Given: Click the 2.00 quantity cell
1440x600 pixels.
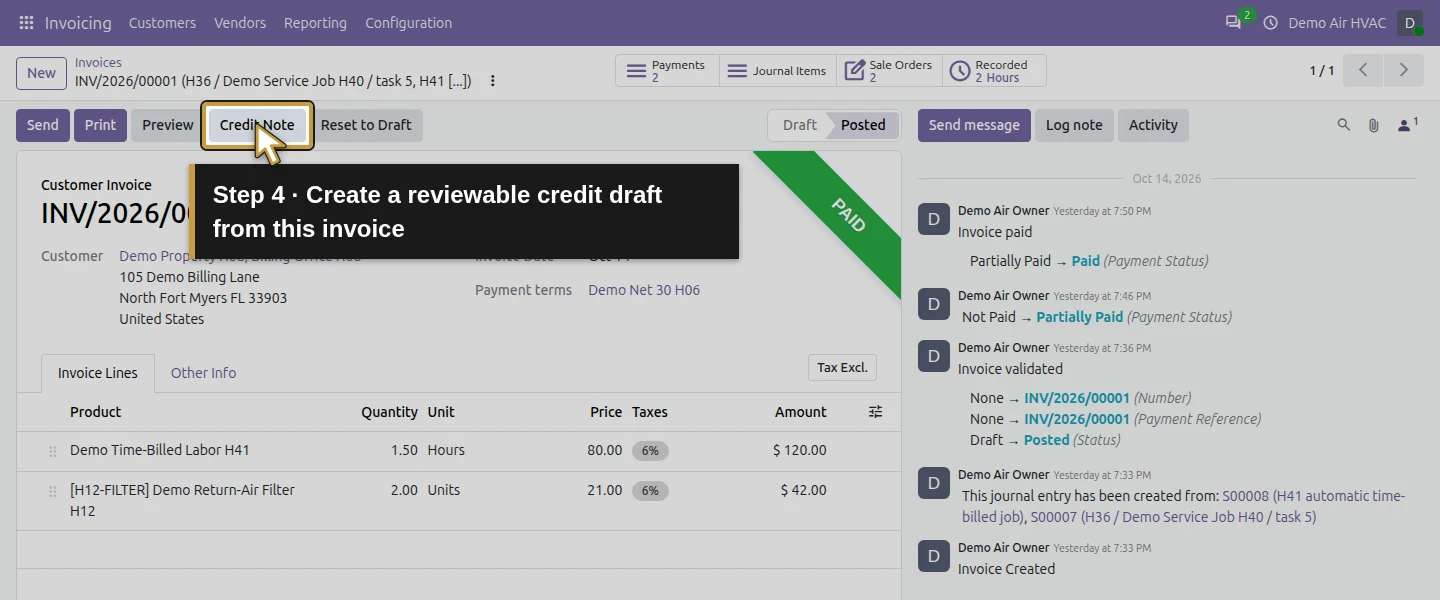Looking at the screenshot, I should point(404,490).
